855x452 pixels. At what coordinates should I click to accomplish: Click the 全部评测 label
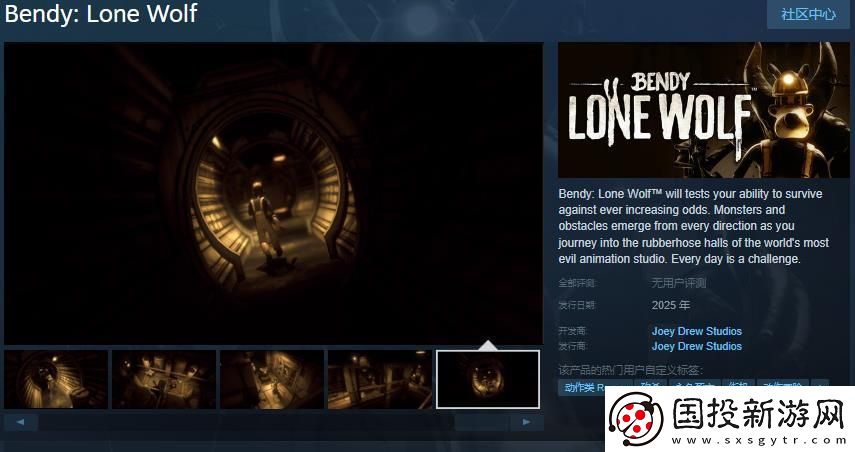pos(577,283)
